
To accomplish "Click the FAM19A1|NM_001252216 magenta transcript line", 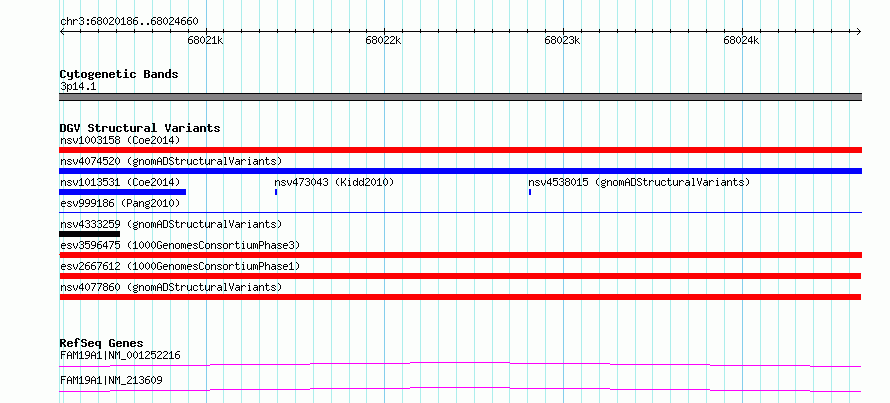I will (x=460, y=364).
